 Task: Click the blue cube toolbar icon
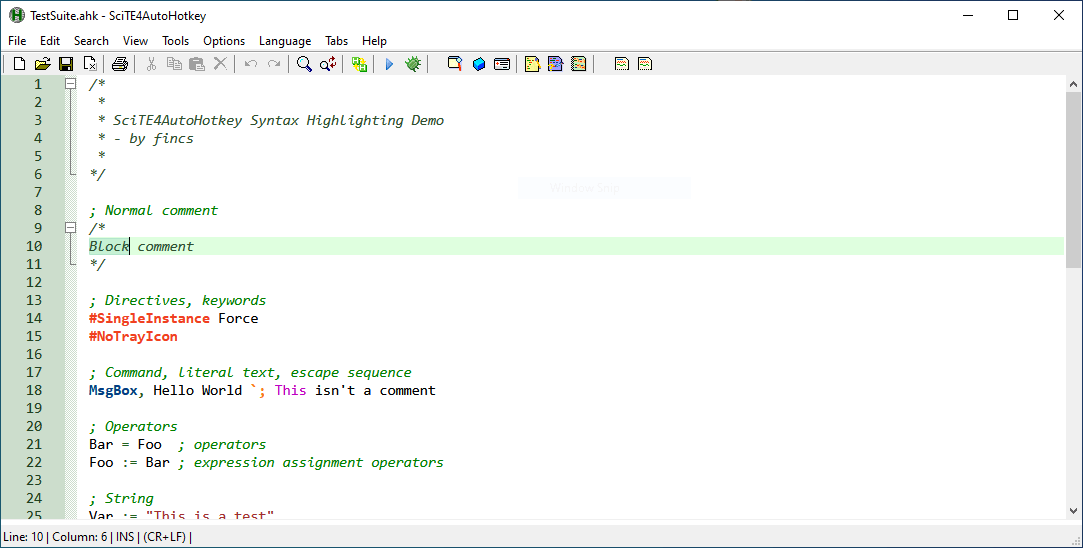tap(479, 64)
